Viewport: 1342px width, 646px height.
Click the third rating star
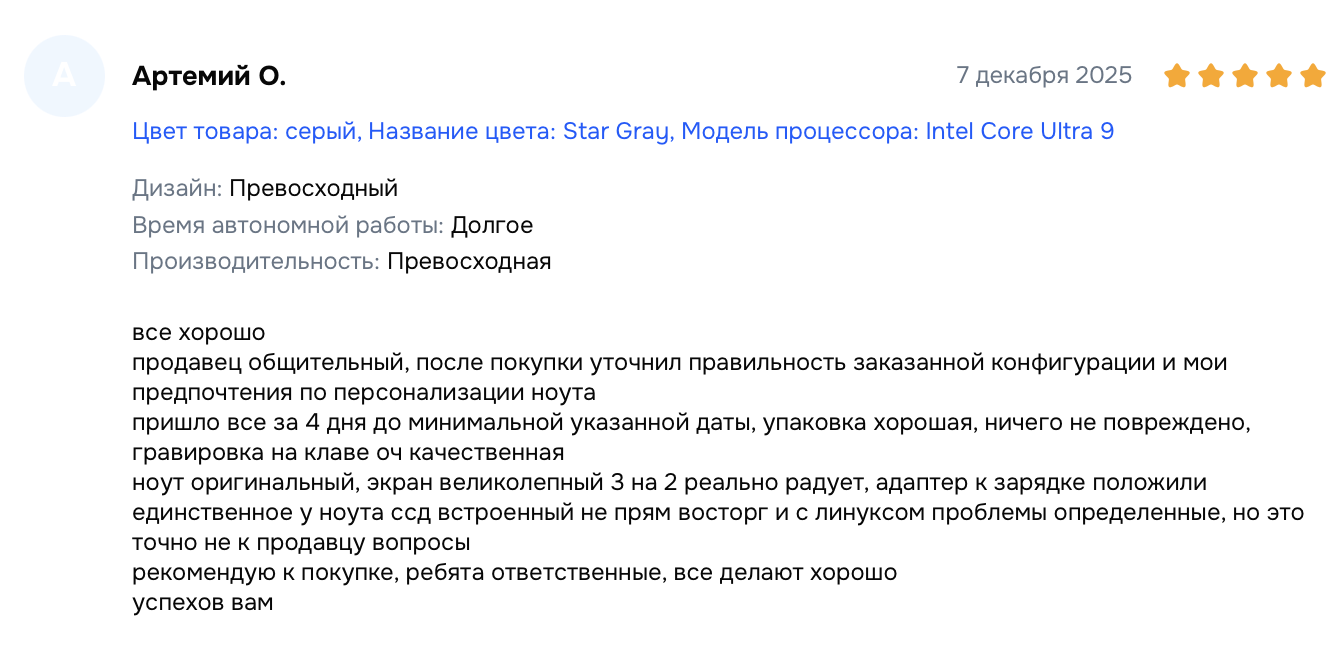point(1245,76)
